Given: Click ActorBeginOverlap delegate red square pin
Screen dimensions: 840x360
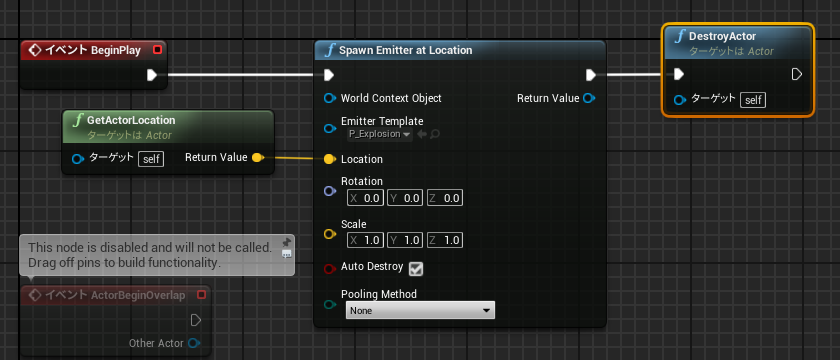Looking at the screenshot, I should click(201, 295).
